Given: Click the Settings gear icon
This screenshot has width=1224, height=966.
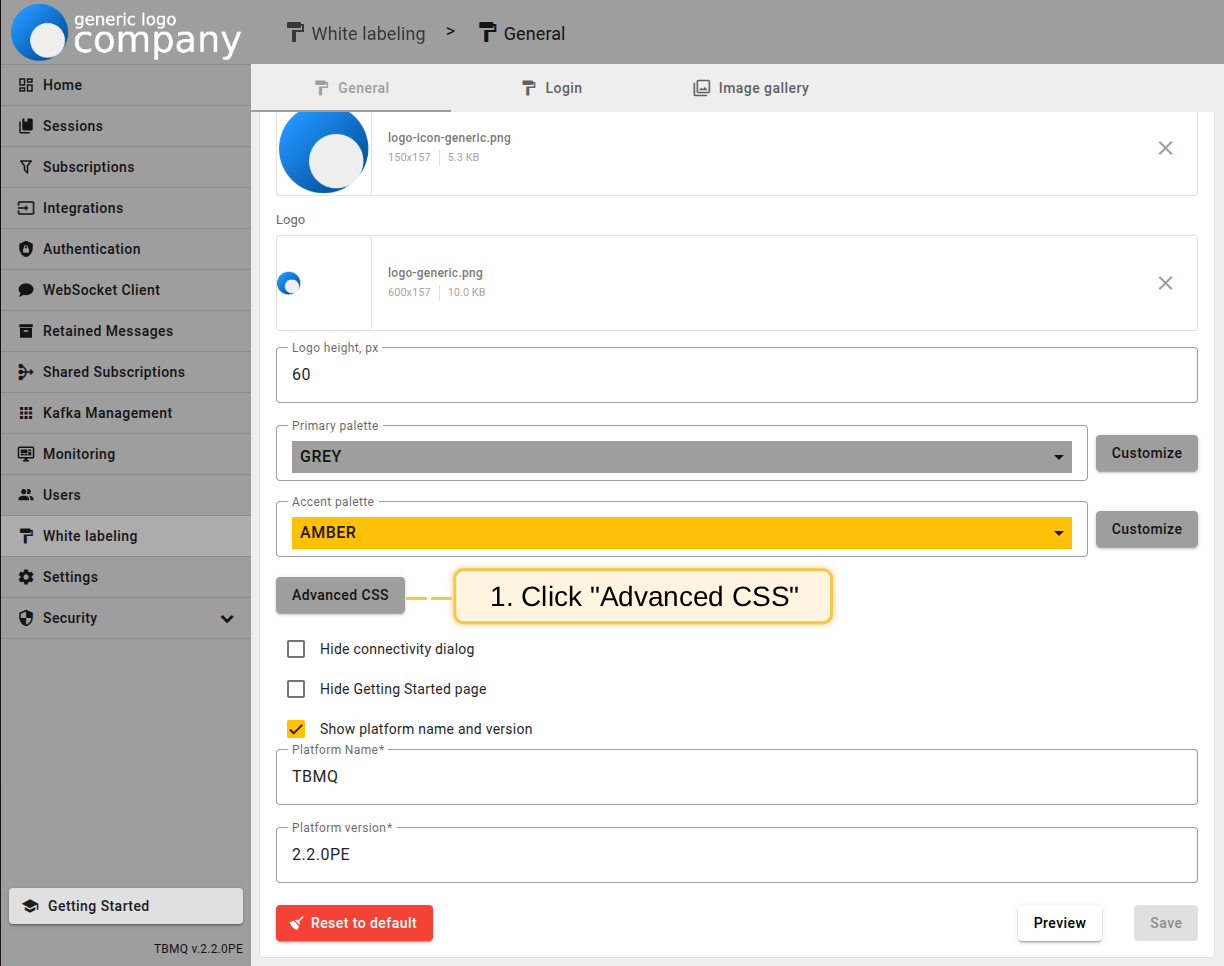Looking at the screenshot, I should click(x=26, y=577).
